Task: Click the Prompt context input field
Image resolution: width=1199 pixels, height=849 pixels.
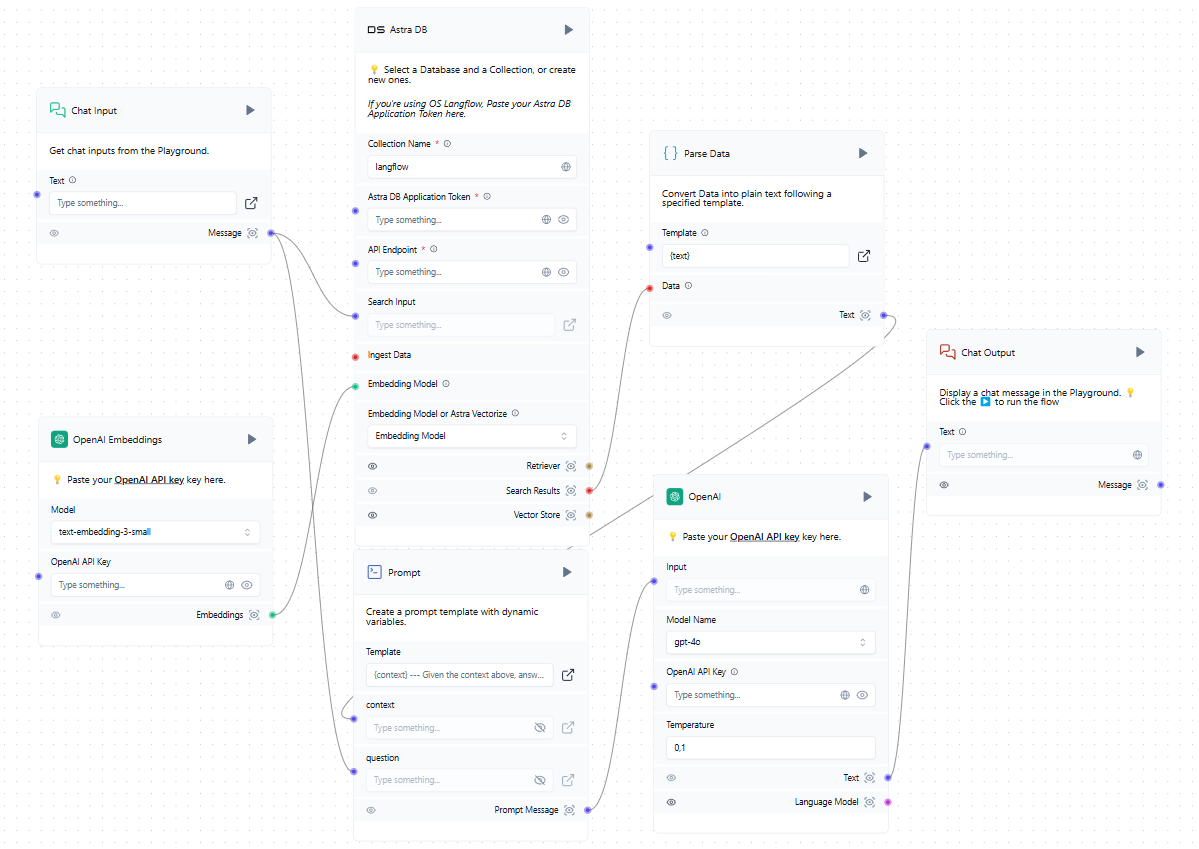Action: 460,727
